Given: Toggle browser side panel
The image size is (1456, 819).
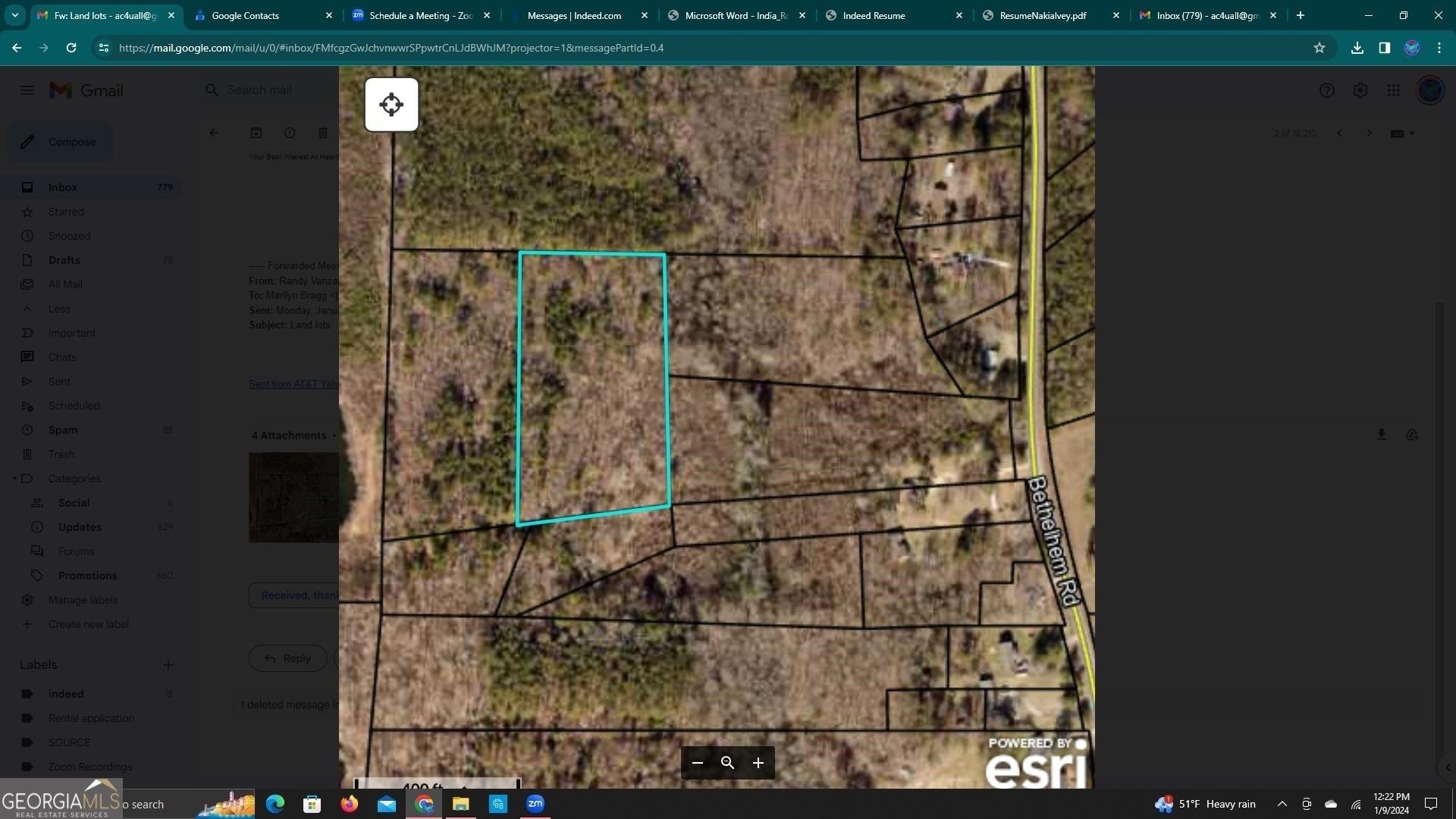Looking at the screenshot, I should pyautogui.click(x=1384, y=48).
